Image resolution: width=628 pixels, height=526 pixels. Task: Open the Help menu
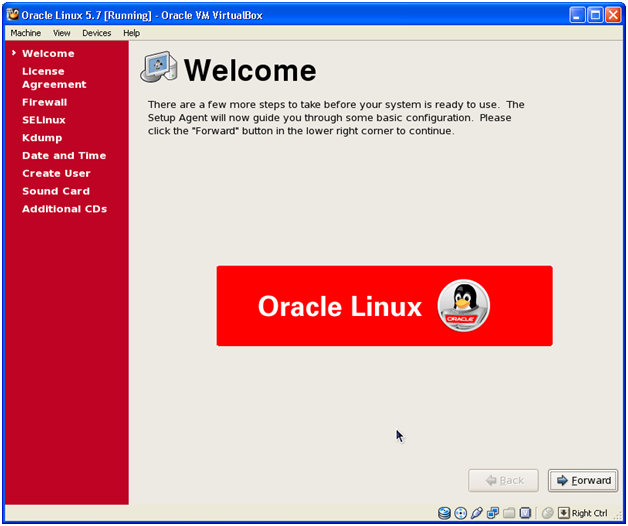point(131,33)
